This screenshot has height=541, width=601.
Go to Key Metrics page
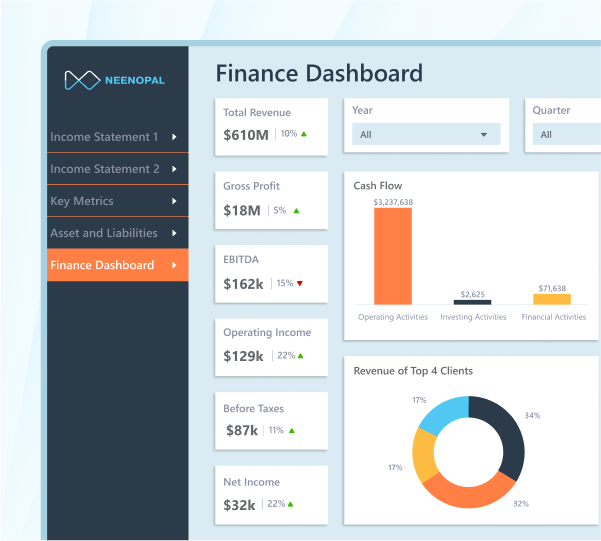[118, 201]
